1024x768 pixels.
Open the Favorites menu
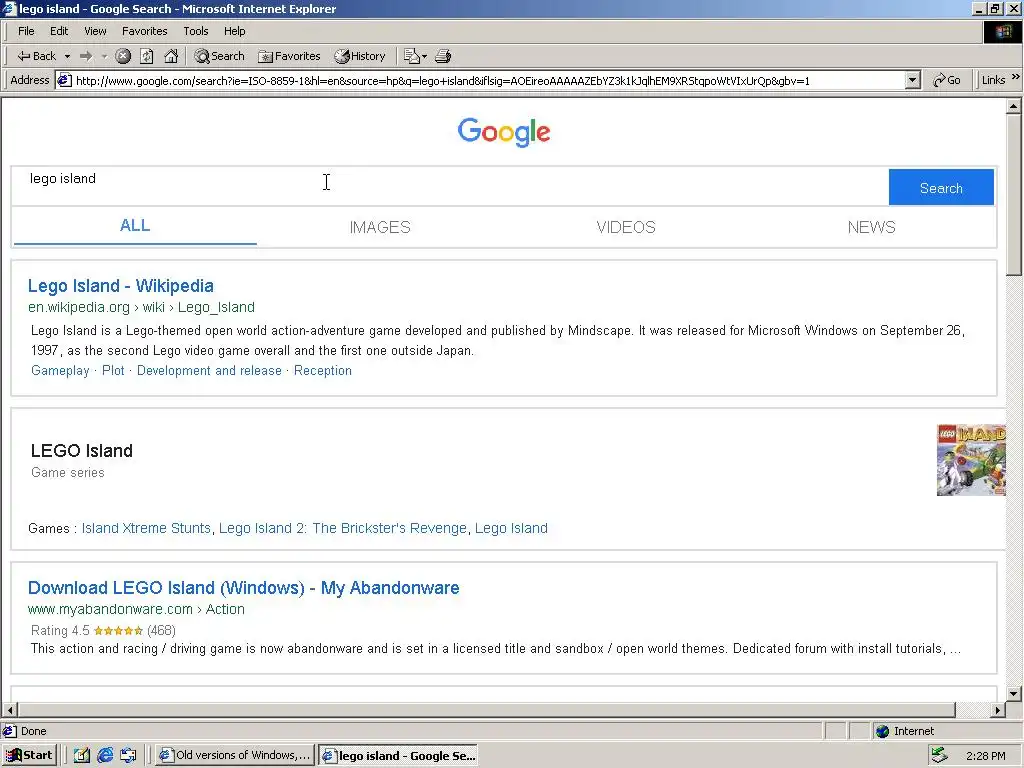(144, 31)
